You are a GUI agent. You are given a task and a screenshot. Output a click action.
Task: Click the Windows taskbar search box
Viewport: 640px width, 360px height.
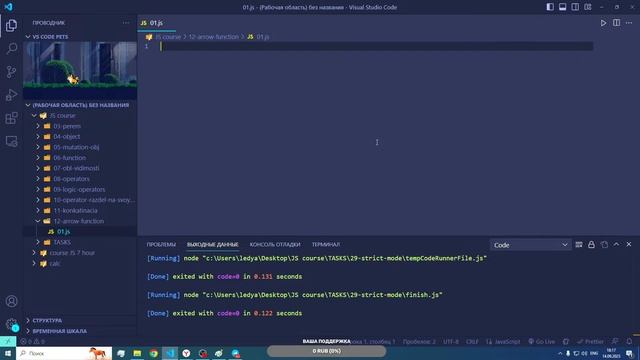(64, 353)
